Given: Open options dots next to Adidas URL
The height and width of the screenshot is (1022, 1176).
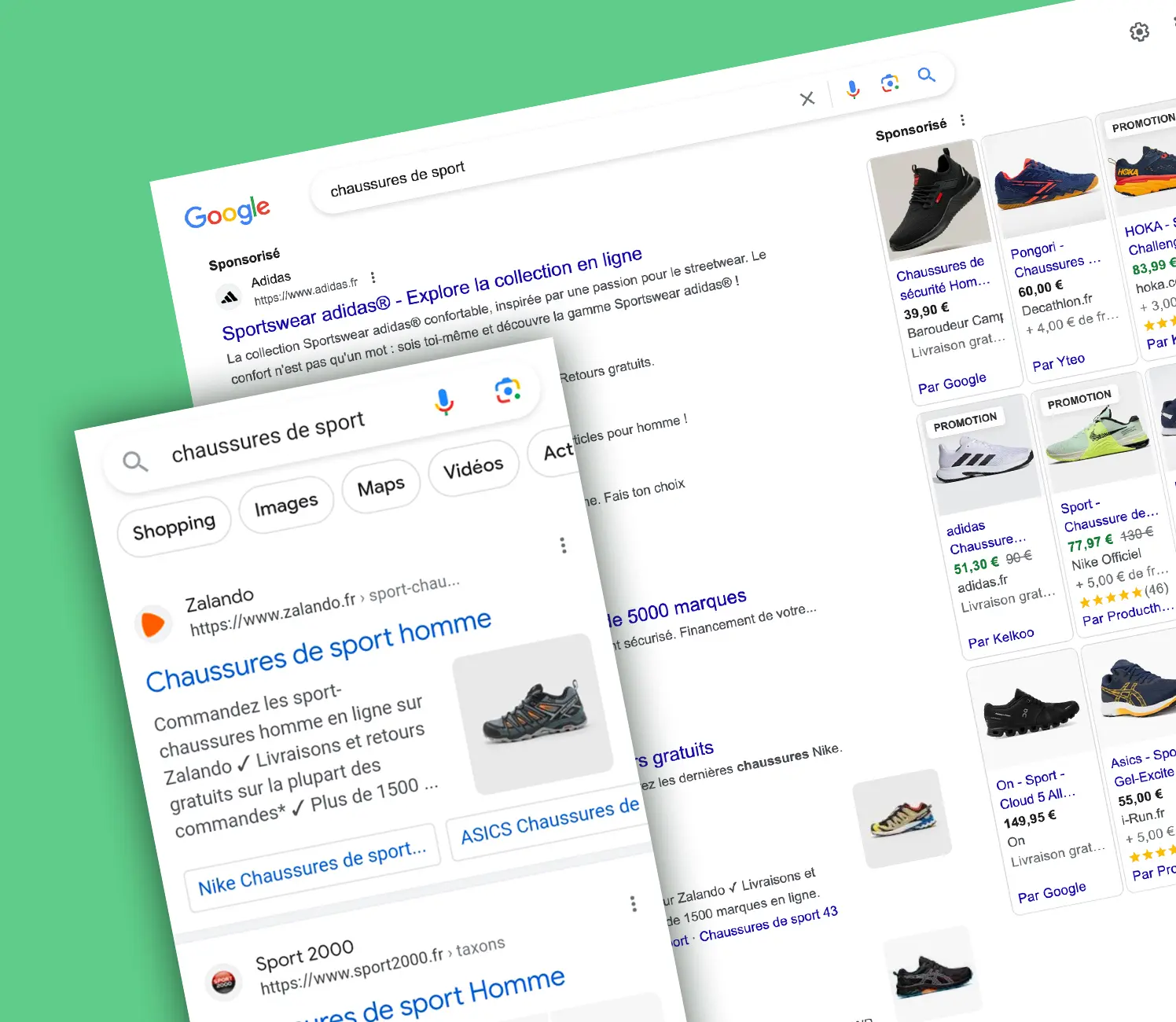Looking at the screenshot, I should (373, 278).
